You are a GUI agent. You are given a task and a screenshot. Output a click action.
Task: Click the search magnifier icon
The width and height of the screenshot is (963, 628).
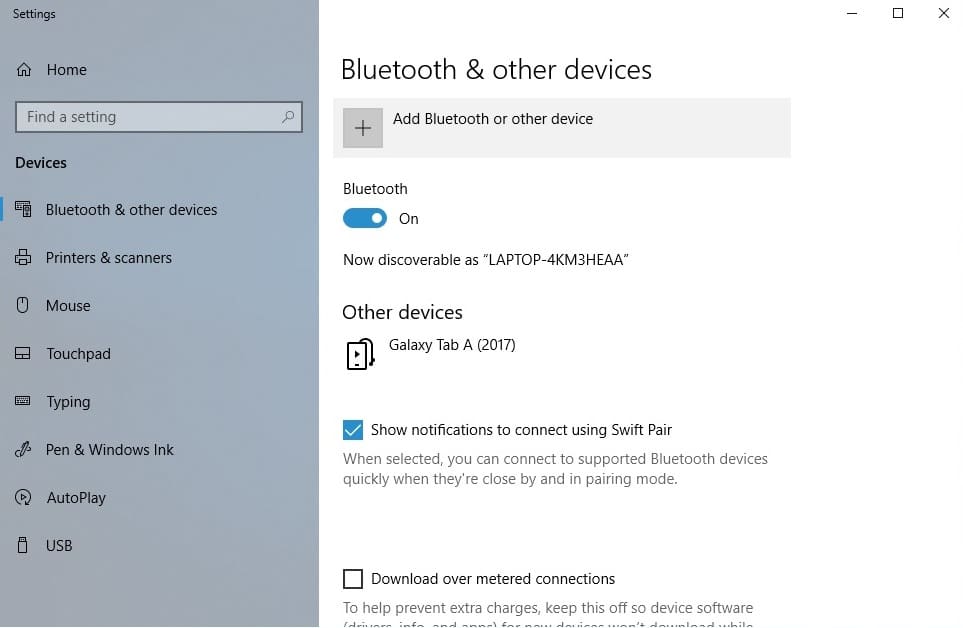[288, 117]
